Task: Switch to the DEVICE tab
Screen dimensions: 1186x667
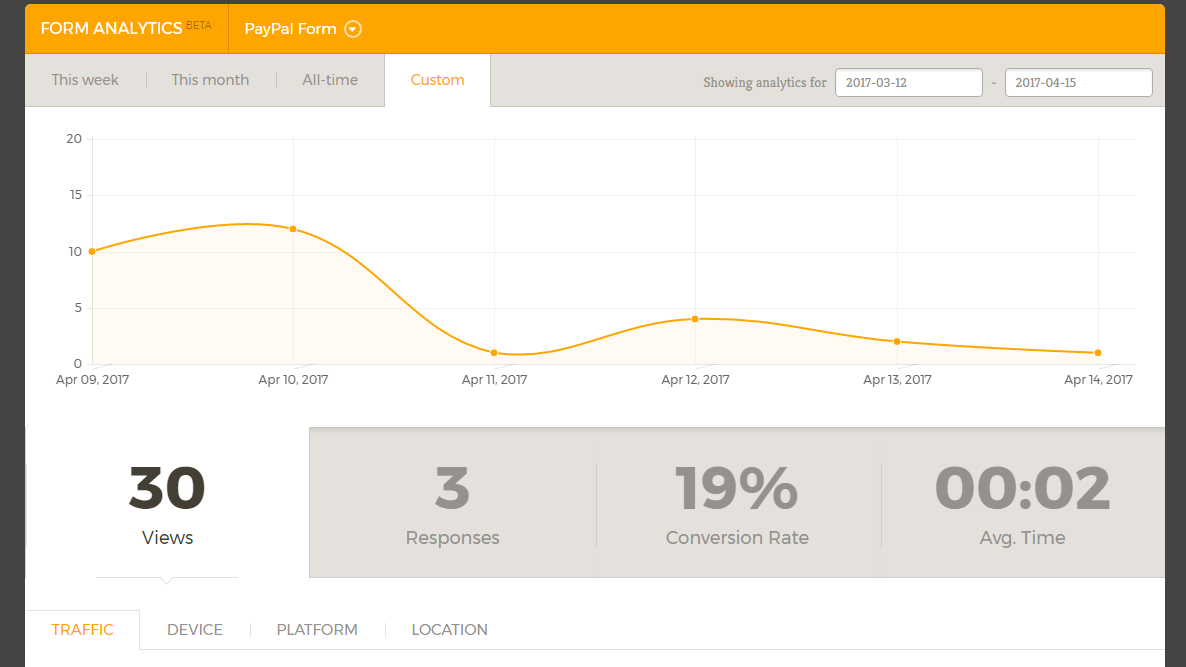Action: pos(195,630)
